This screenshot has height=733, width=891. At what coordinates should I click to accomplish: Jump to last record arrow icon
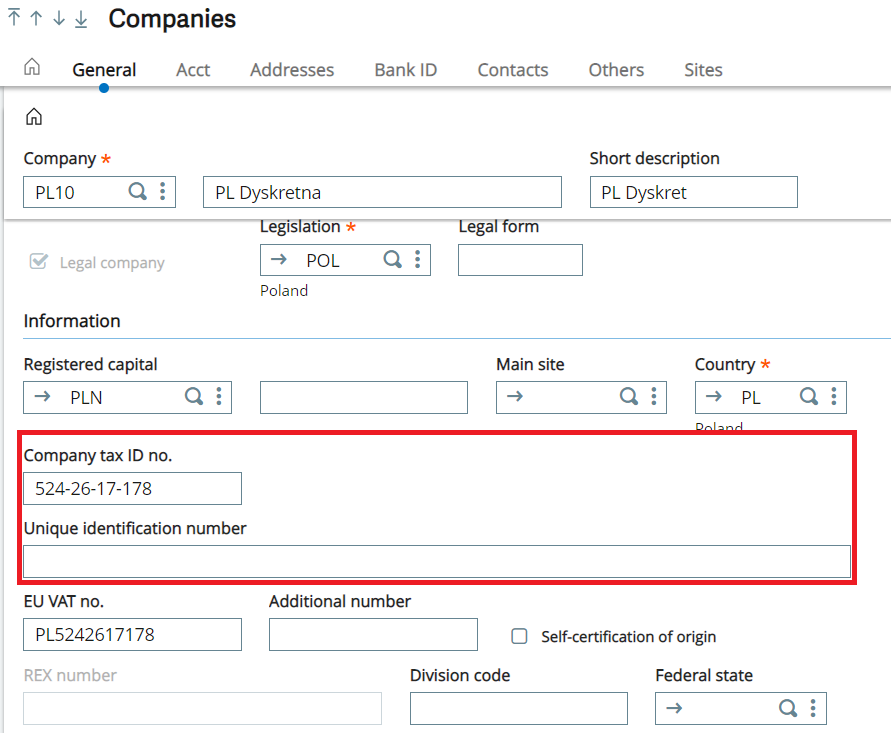point(81,19)
